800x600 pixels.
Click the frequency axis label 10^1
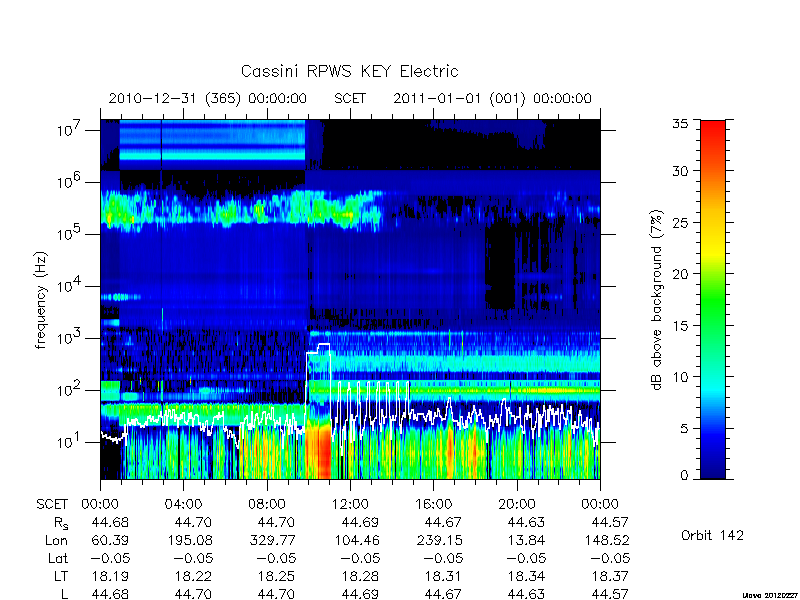(70, 442)
